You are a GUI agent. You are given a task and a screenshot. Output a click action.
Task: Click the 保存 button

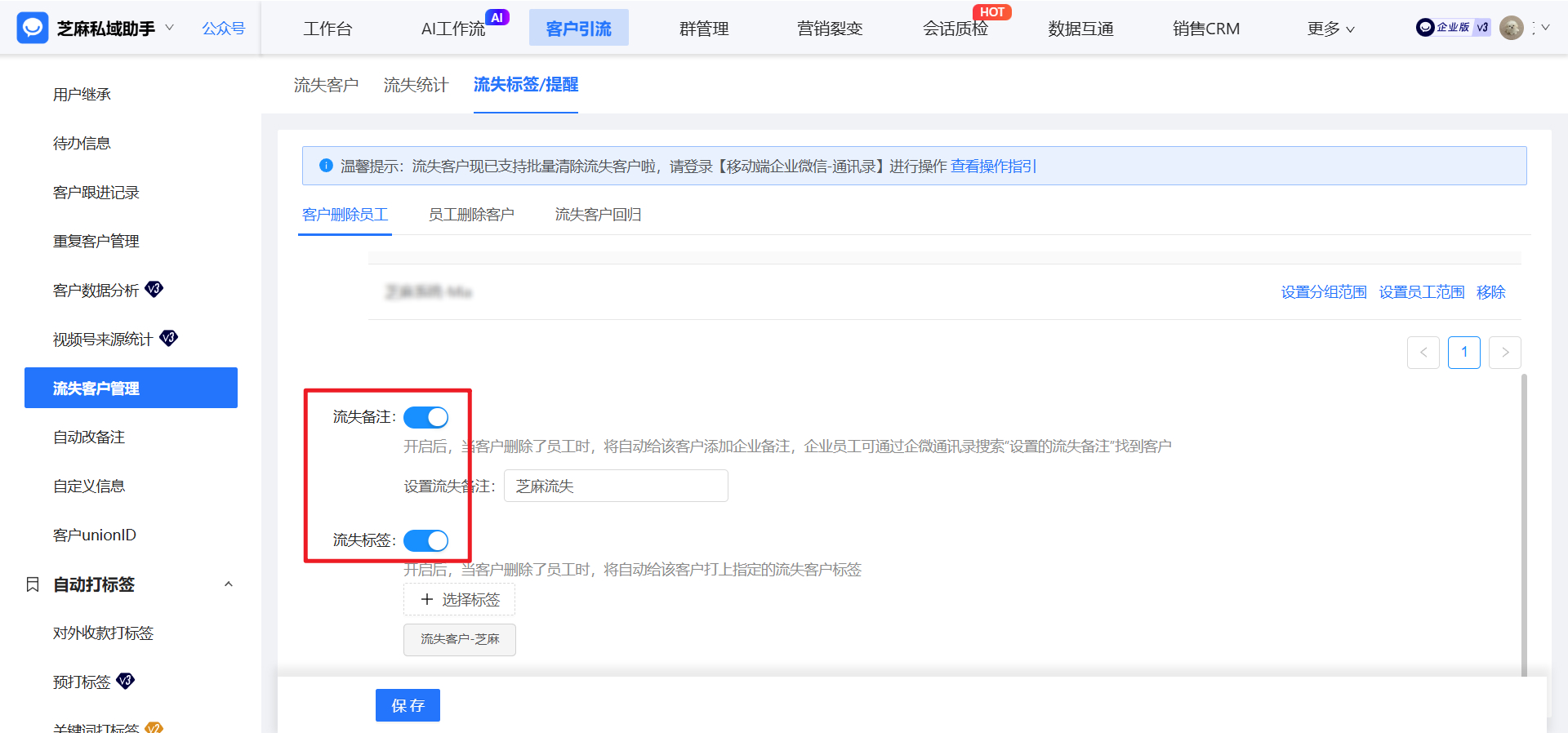(408, 705)
